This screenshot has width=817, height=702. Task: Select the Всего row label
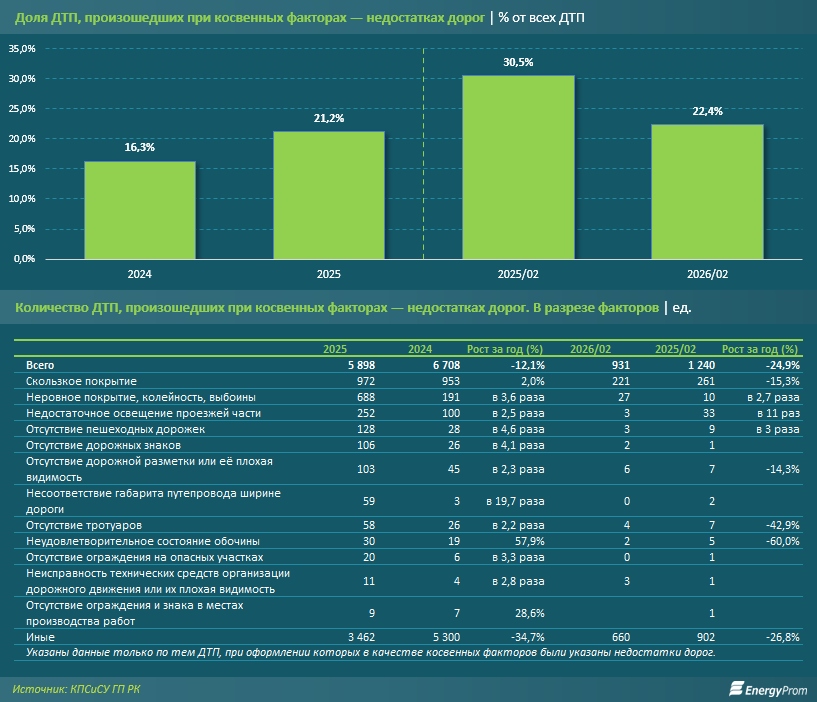point(42,366)
